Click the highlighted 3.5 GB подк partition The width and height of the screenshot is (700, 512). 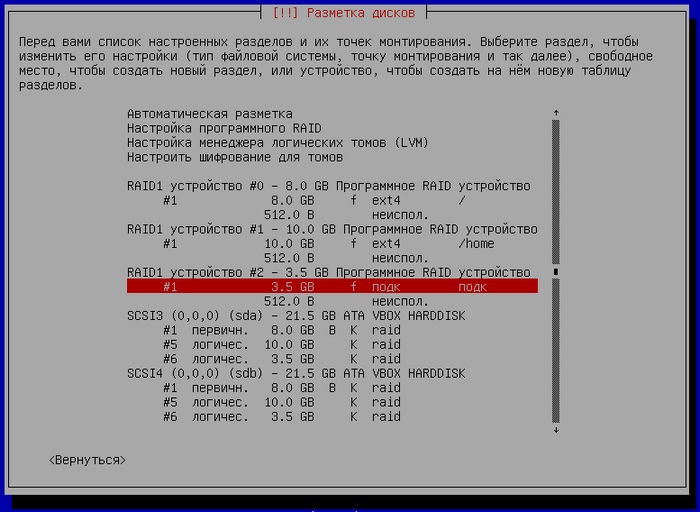coord(331,286)
